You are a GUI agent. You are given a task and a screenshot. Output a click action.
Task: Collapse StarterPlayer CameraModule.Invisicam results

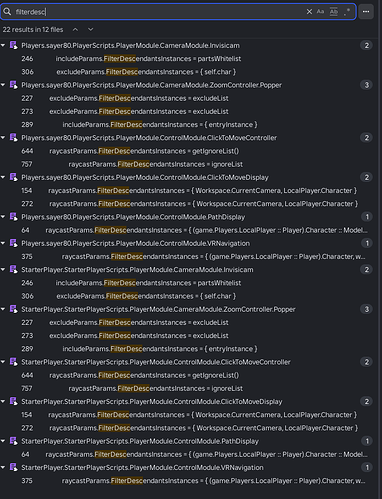[3, 269]
